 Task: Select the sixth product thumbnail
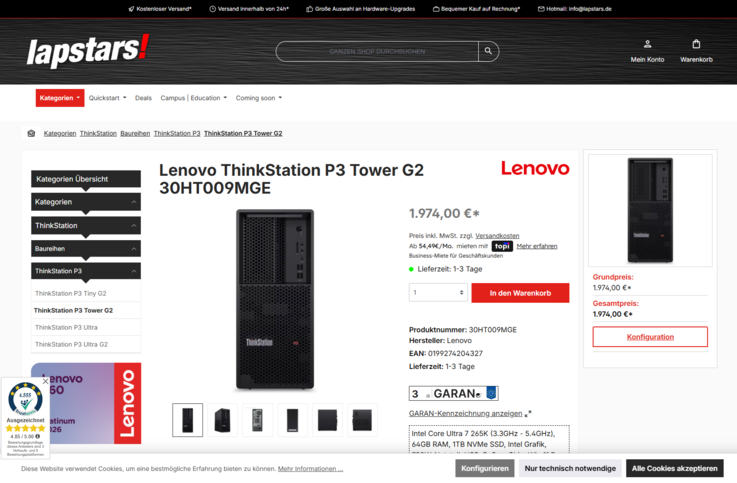(x=362, y=420)
